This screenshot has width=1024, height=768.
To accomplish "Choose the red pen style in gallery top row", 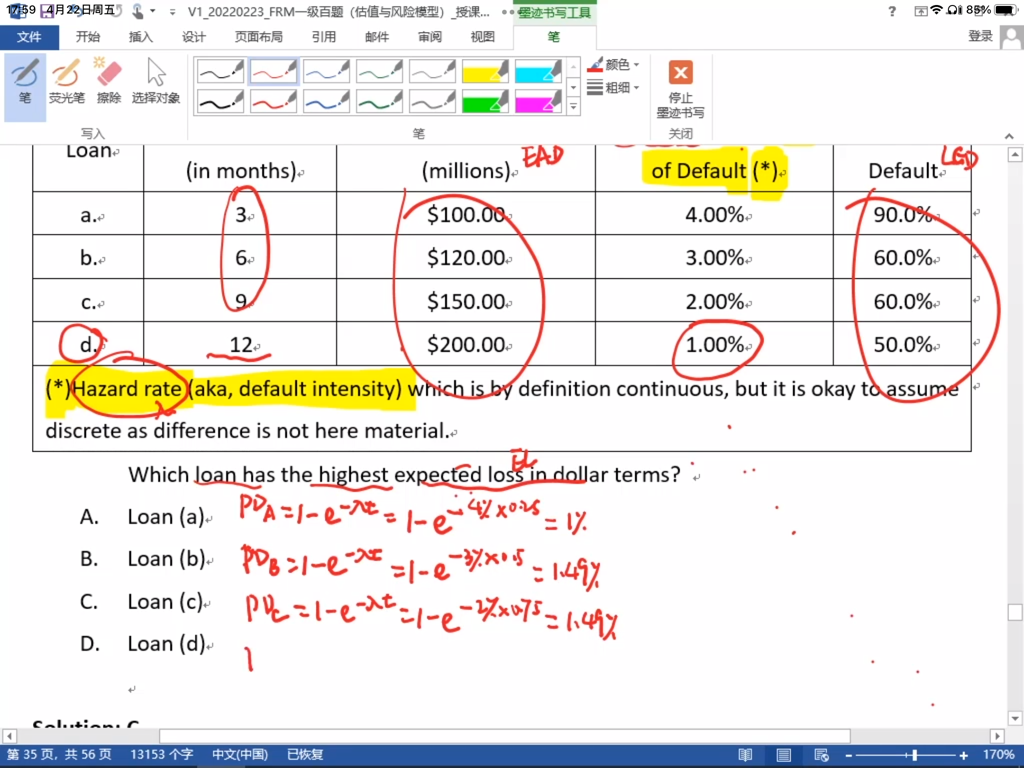I will [x=273, y=72].
